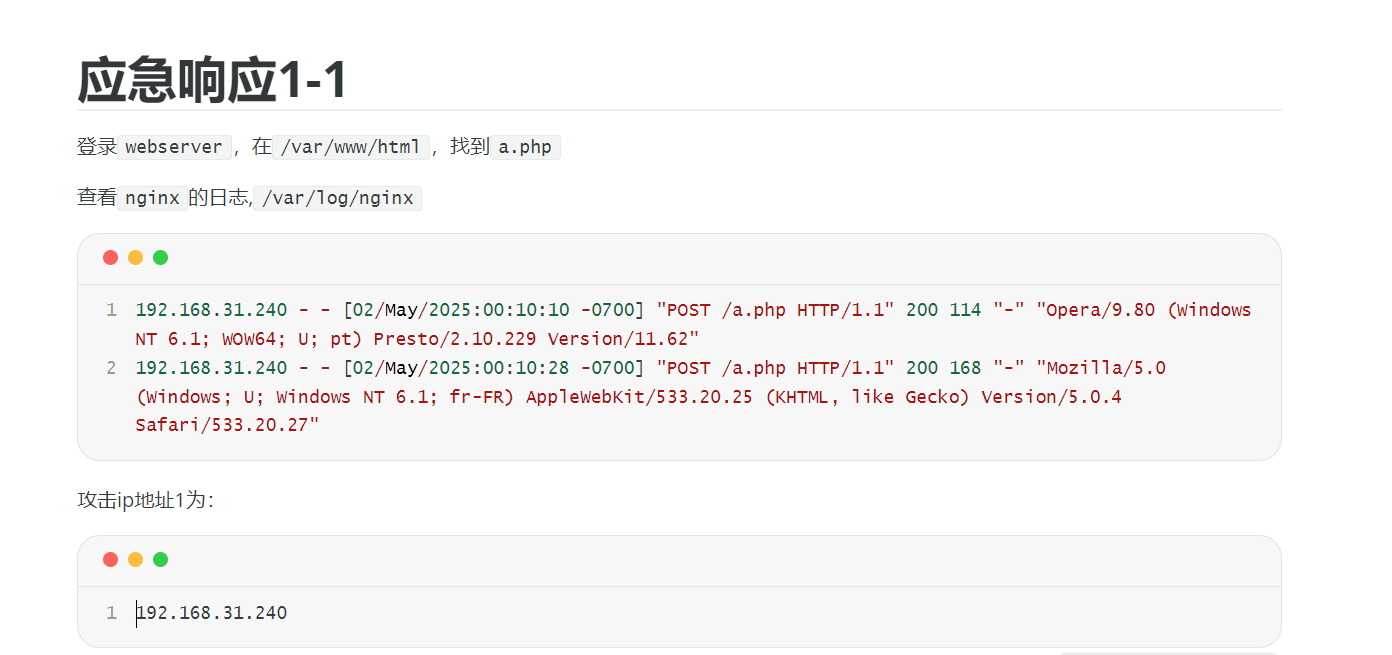The width and height of the screenshot is (1392, 655).
Task: Click the heading 应急响应1-1
Action: point(212,81)
